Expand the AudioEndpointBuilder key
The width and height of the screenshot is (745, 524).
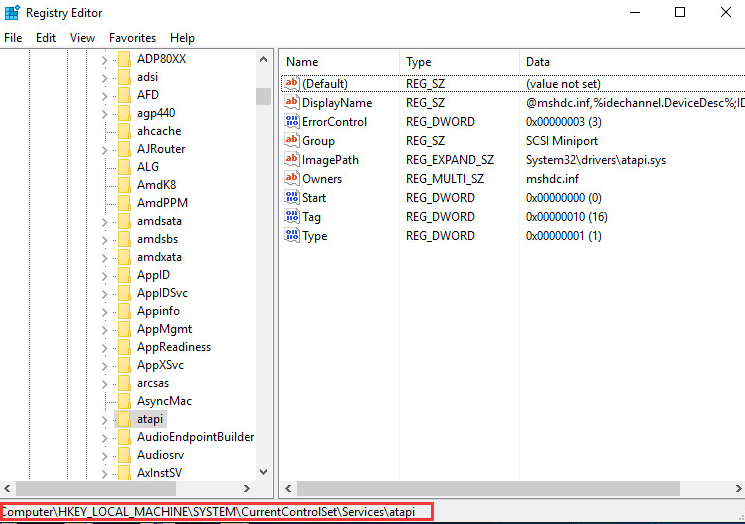click(105, 438)
